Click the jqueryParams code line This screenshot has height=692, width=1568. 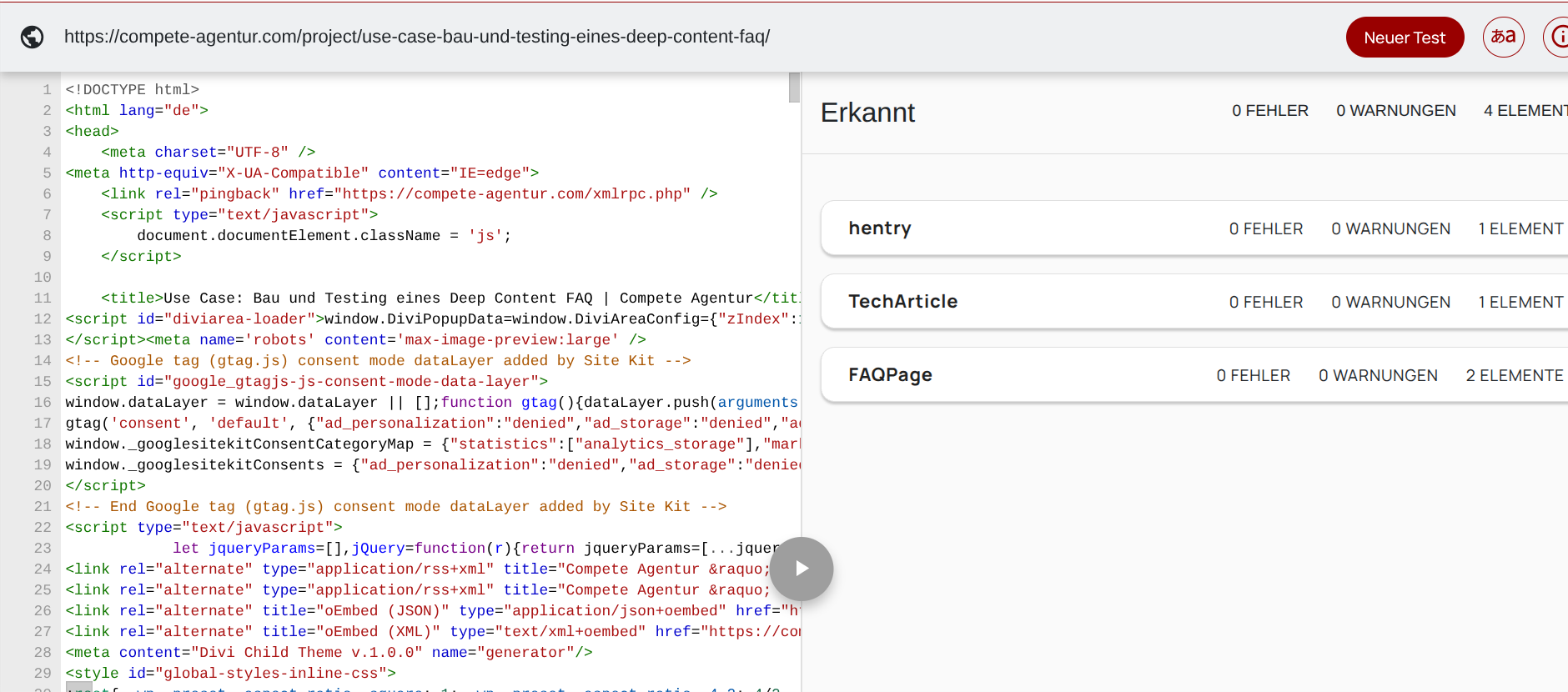point(475,548)
